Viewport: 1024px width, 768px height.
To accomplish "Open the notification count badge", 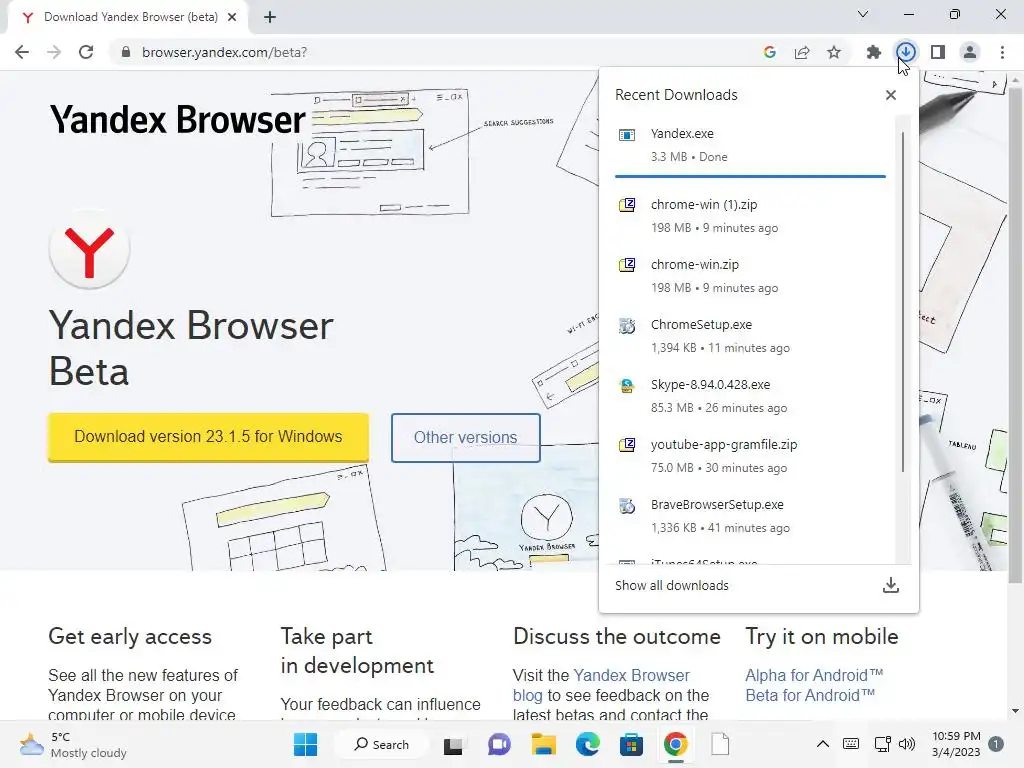I will point(996,744).
